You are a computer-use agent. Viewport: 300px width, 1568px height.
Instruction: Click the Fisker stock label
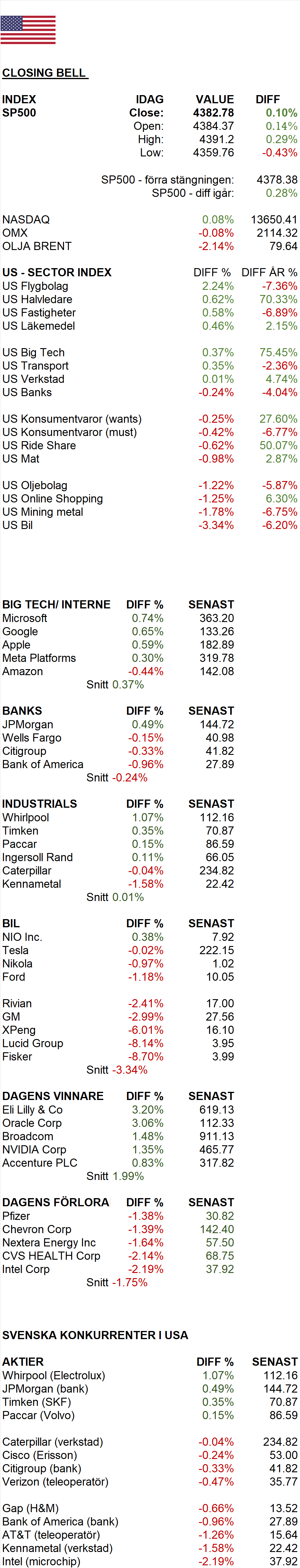17,1056
